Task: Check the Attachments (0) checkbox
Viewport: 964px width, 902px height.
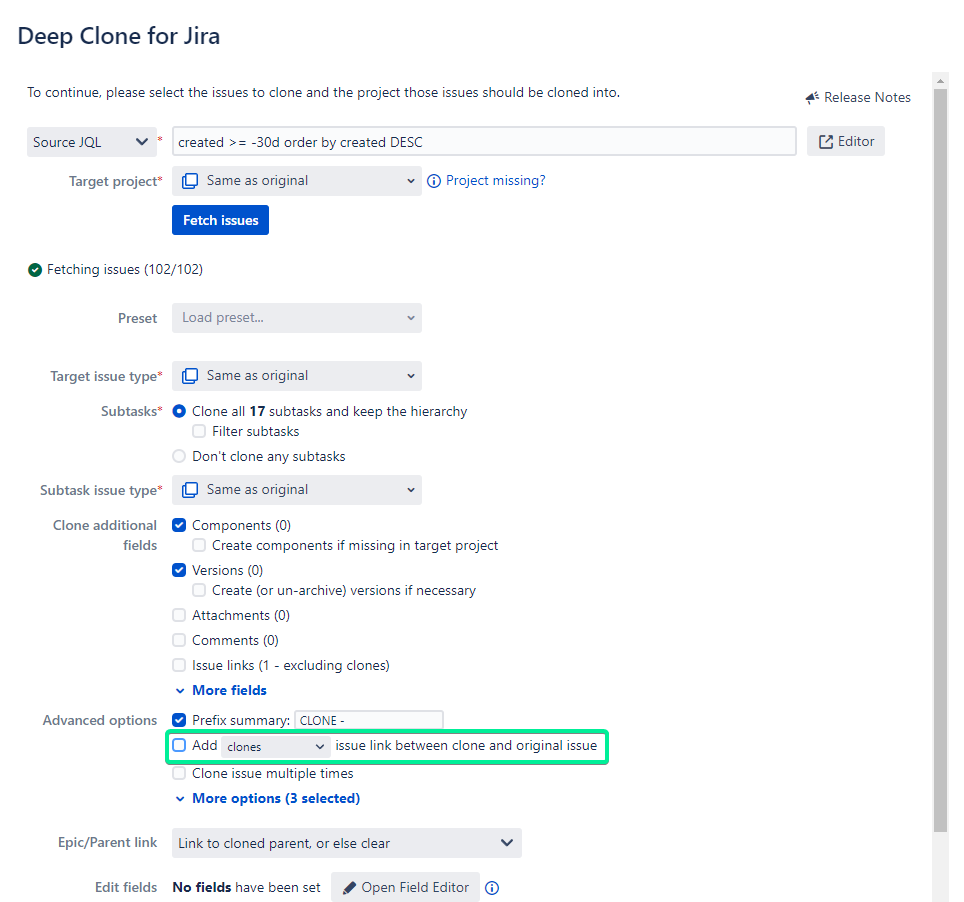Action: (179, 615)
